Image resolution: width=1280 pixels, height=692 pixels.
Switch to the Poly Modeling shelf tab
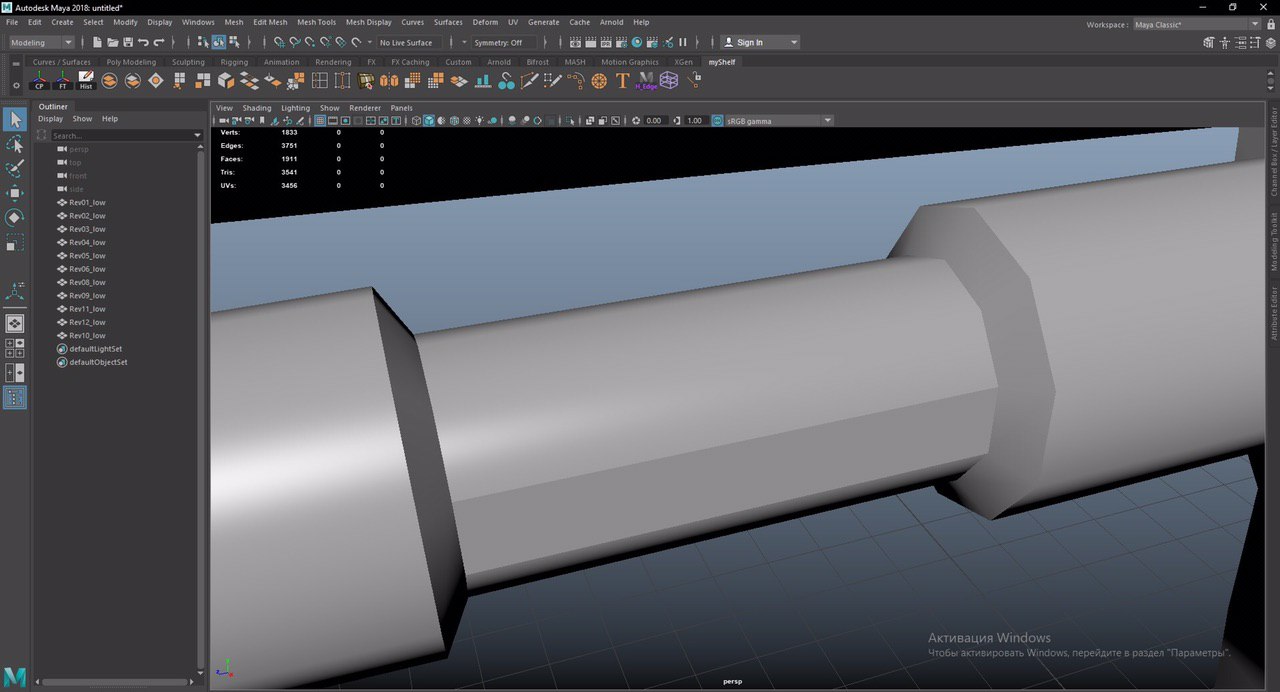131,62
